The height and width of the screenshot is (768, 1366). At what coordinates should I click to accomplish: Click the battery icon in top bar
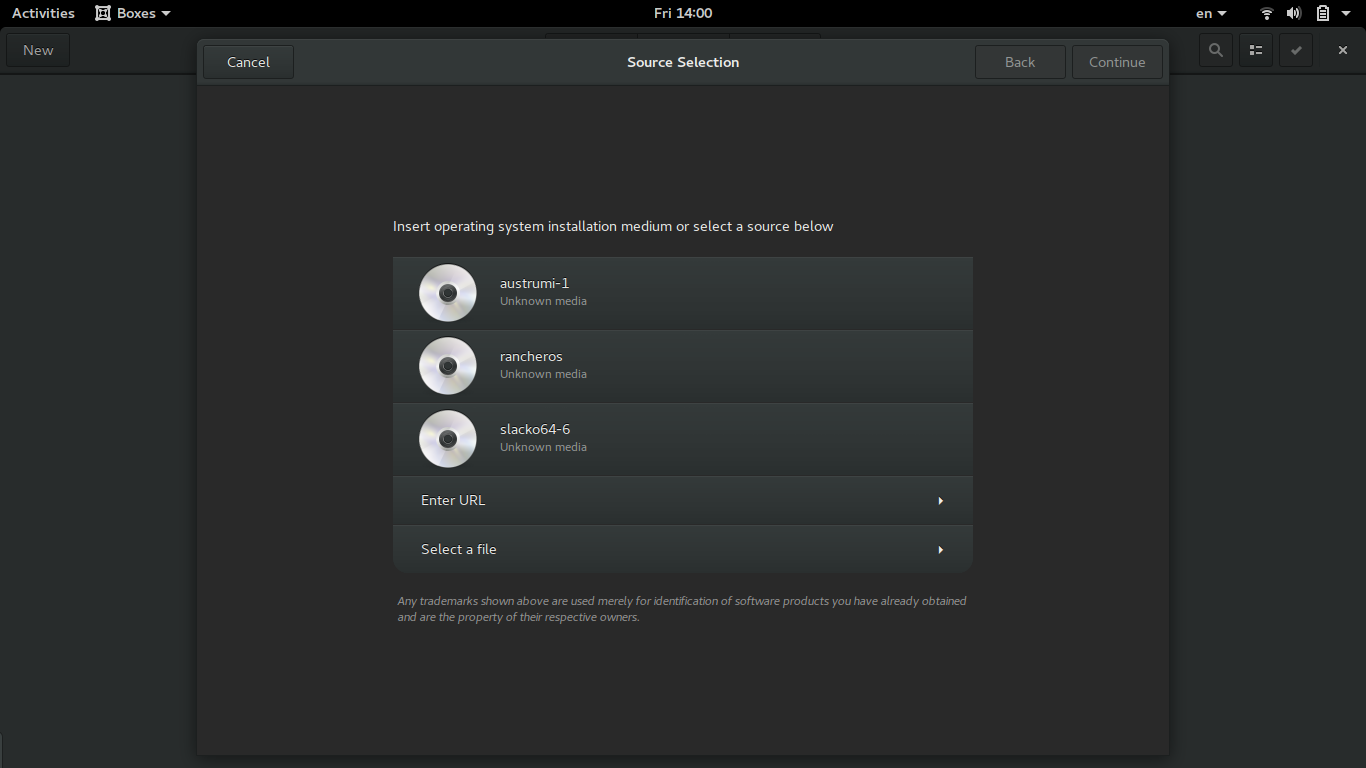(x=1323, y=13)
